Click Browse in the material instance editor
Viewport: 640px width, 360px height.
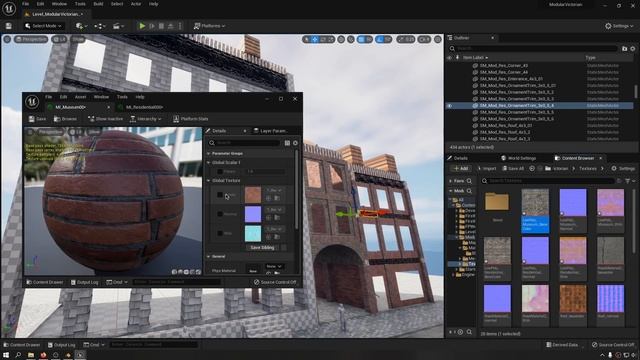(65, 119)
